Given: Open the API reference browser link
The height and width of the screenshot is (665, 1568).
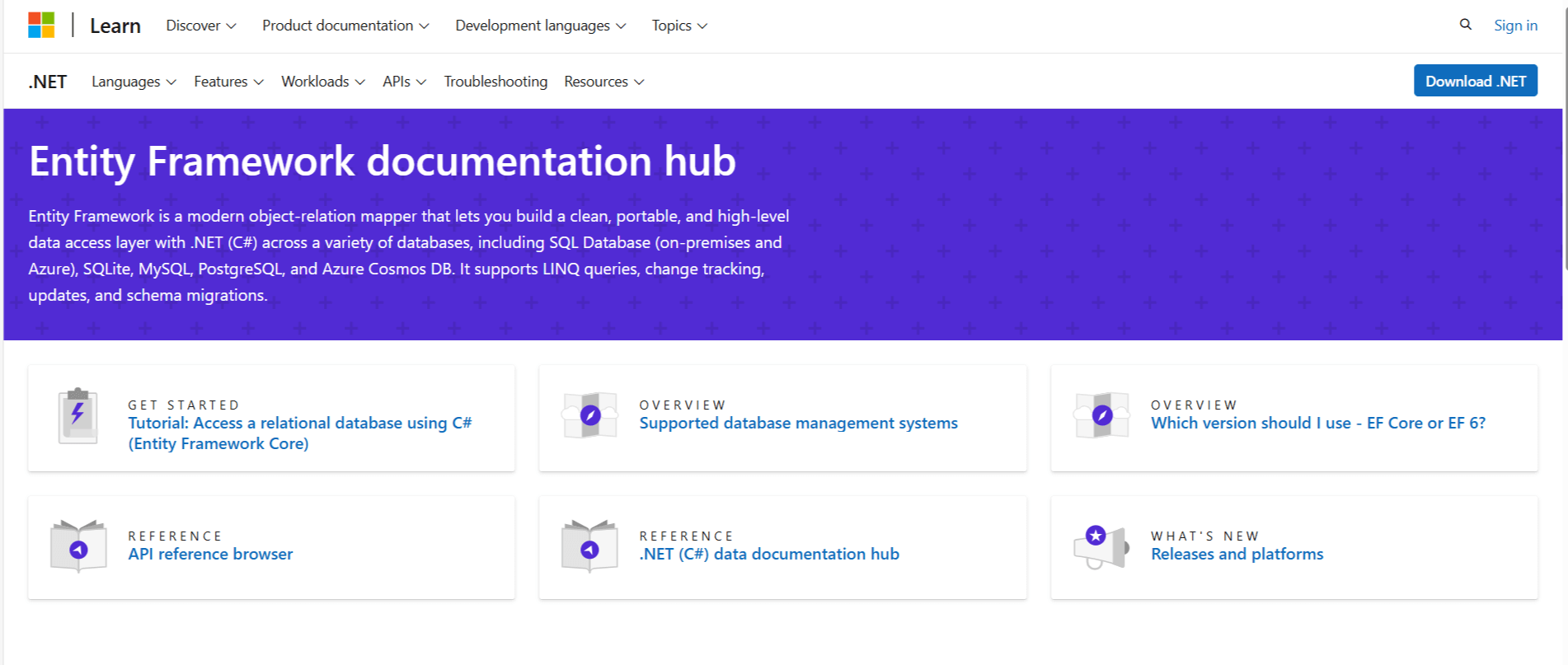Looking at the screenshot, I should click(x=210, y=554).
